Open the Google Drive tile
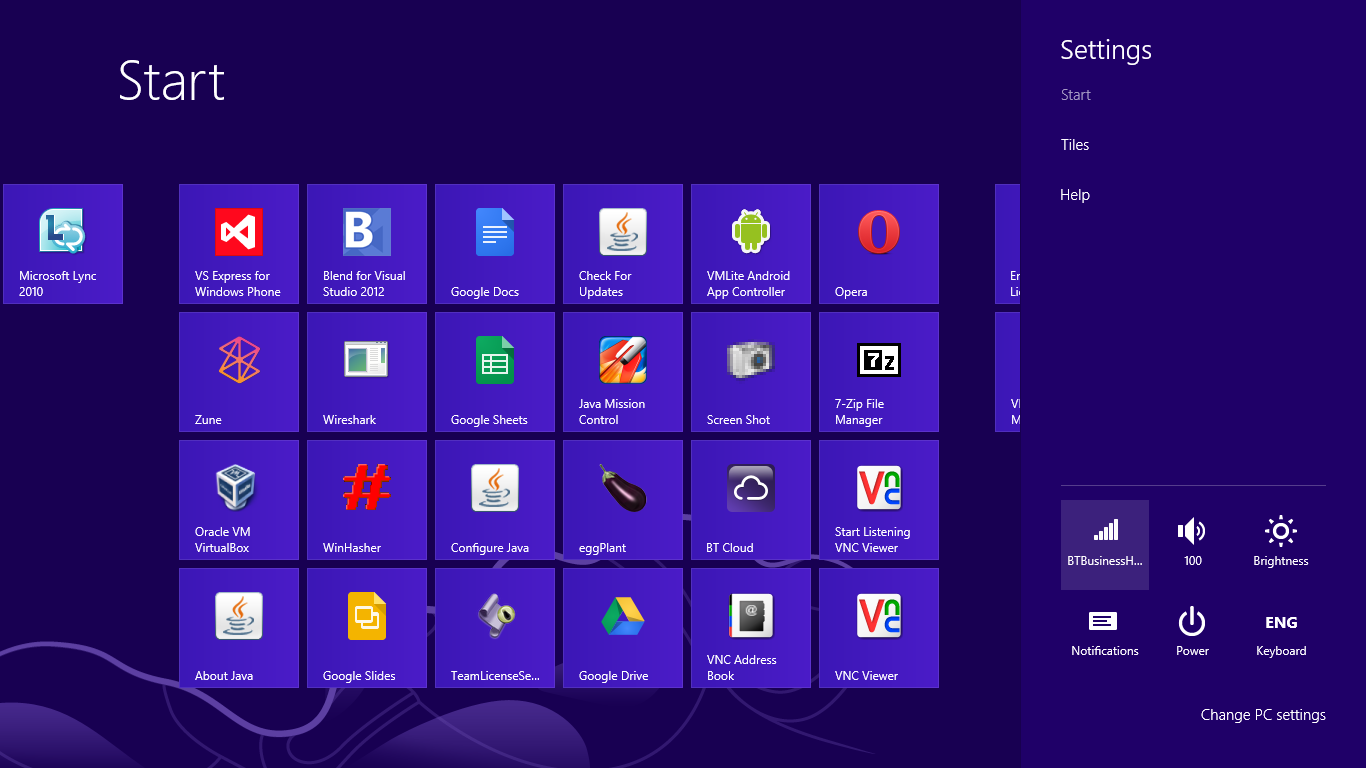Screen dimensions: 1366x768 [622, 628]
